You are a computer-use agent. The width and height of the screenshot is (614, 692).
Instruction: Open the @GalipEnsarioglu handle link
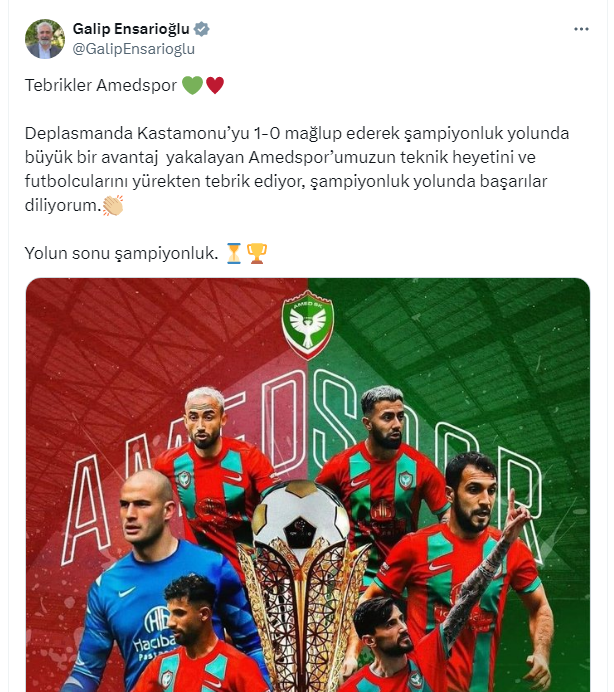133,49
